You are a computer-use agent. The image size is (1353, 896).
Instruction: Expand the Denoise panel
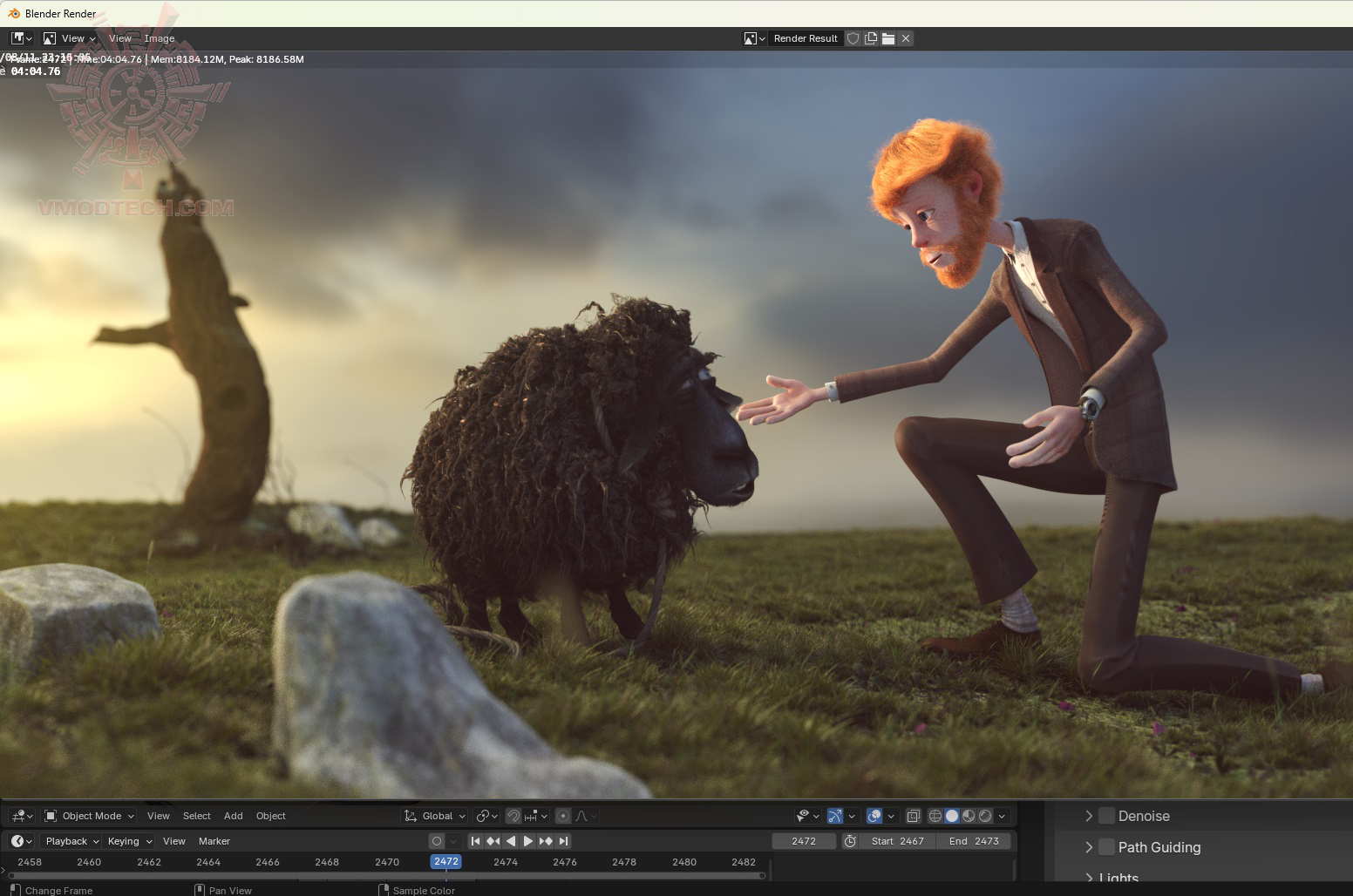tap(1089, 816)
